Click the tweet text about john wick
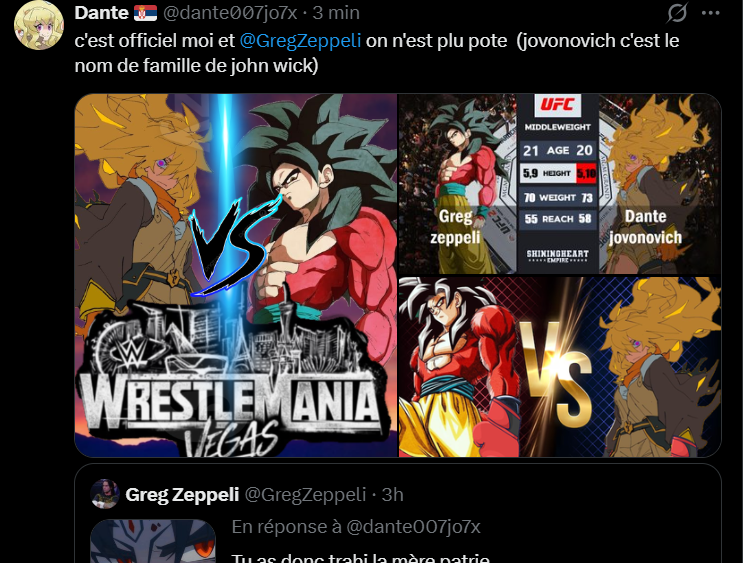 pyautogui.click(x=377, y=53)
